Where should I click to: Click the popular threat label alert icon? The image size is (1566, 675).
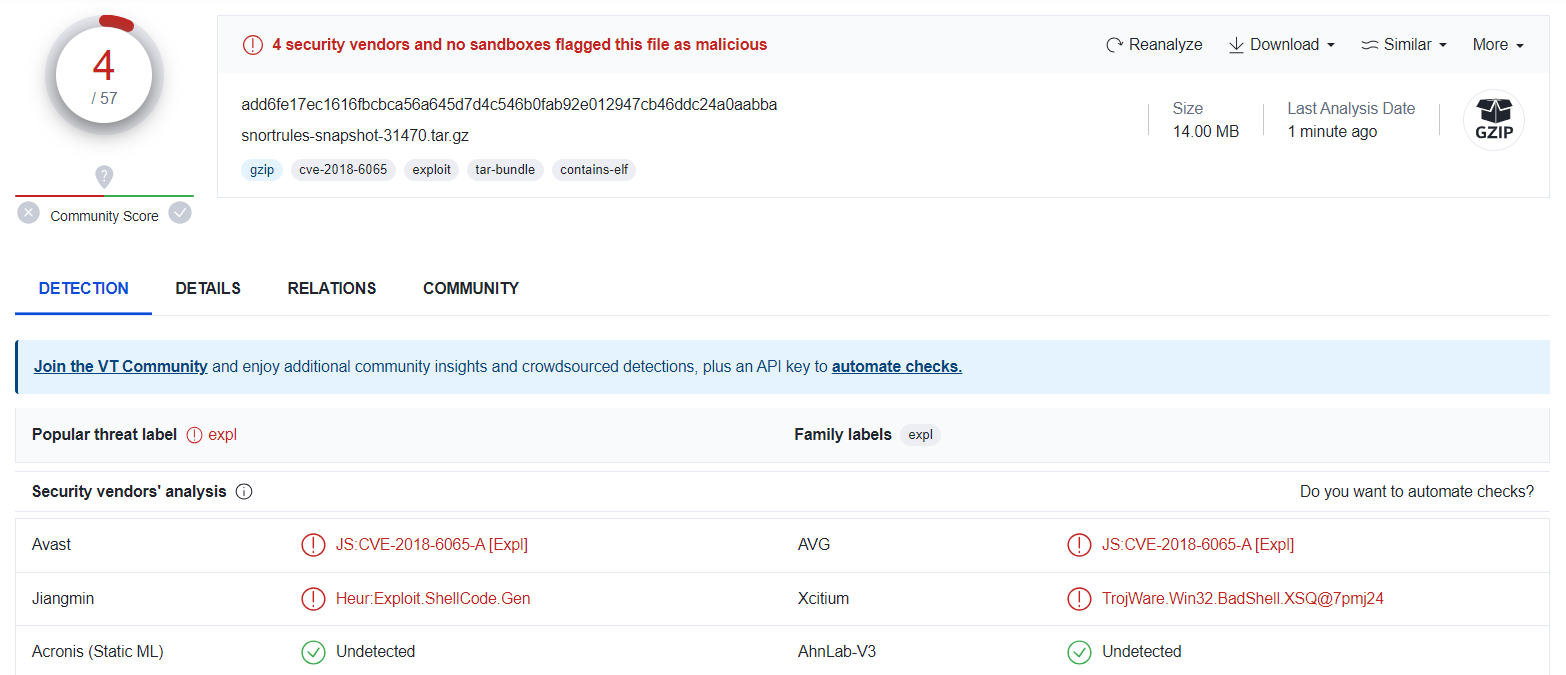[x=195, y=435]
